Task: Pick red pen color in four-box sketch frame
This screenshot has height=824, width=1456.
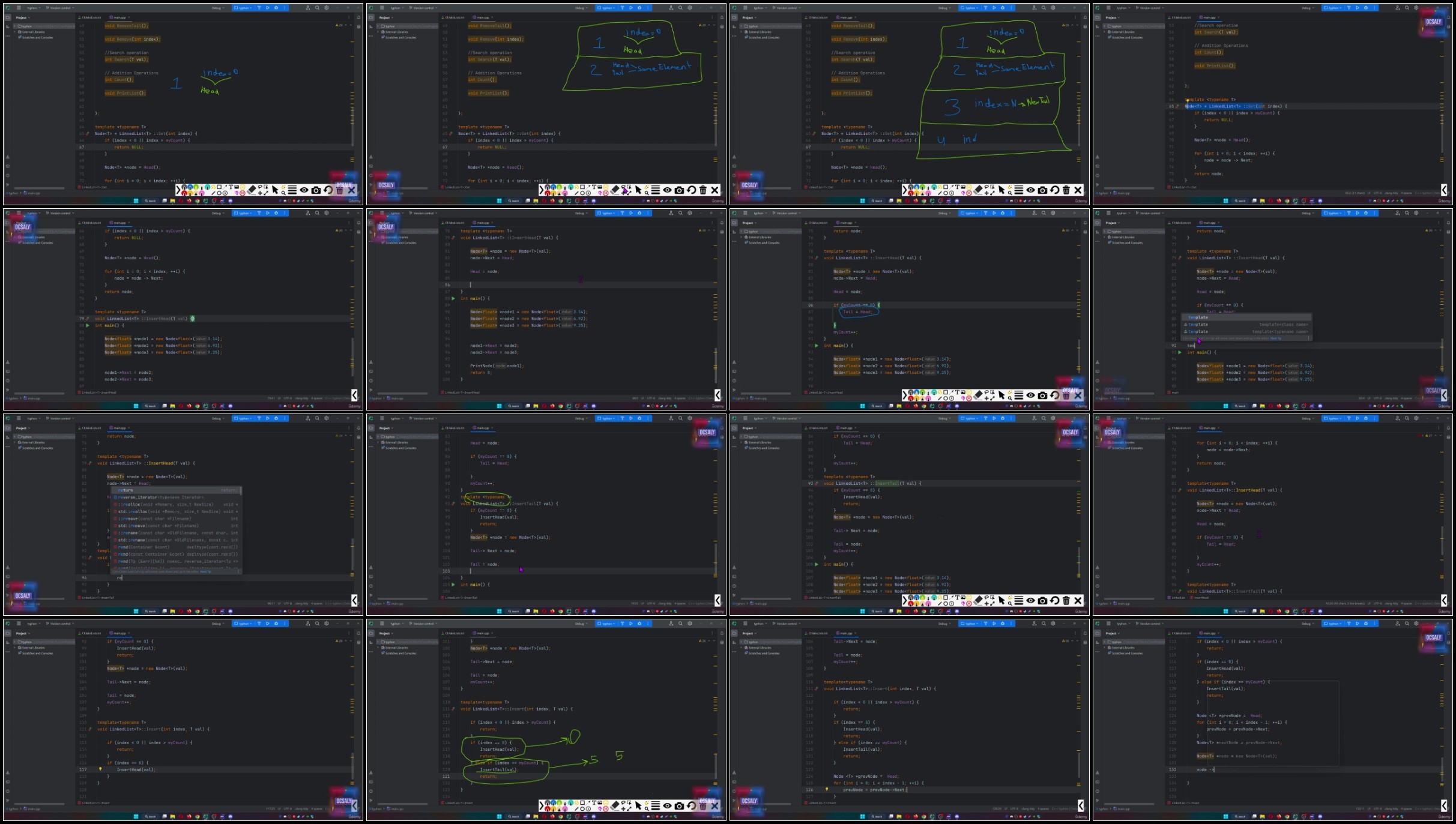Action: (x=912, y=193)
